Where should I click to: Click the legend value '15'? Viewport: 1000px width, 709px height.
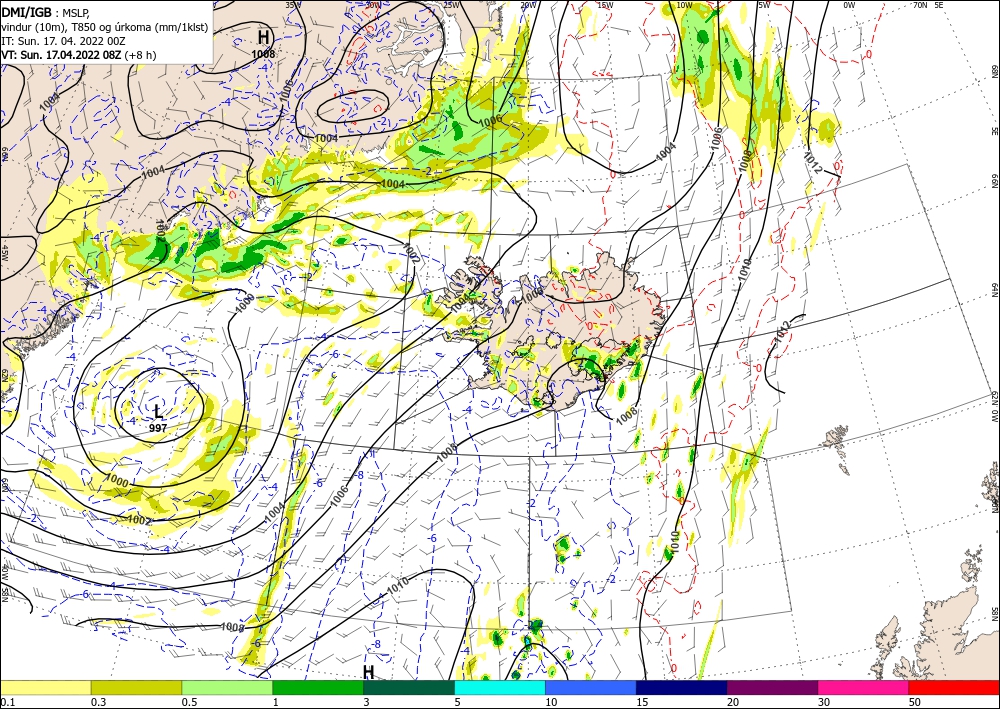[642, 702]
